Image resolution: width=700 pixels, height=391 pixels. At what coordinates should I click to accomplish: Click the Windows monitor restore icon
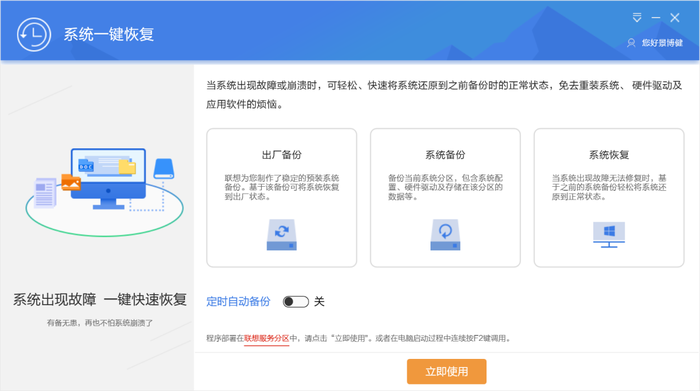click(x=609, y=235)
